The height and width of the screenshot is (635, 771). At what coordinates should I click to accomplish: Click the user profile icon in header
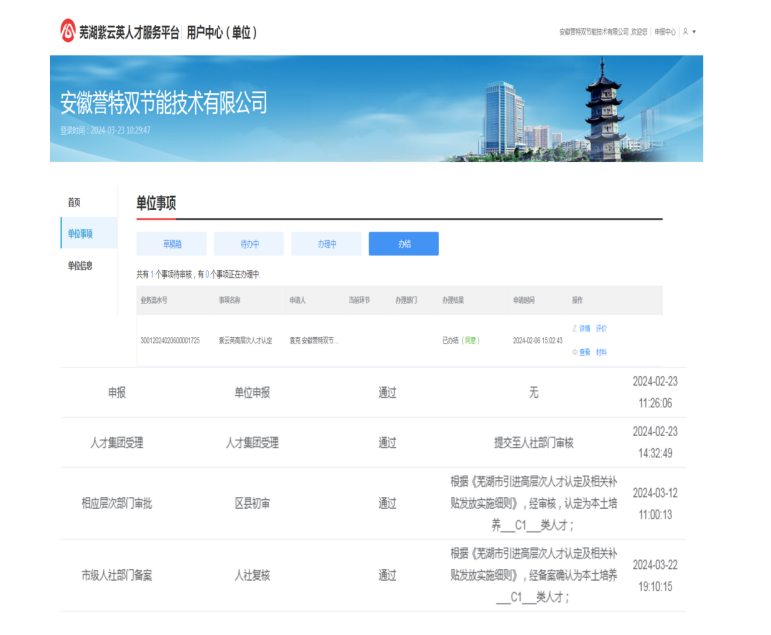click(x=685, y=32)
